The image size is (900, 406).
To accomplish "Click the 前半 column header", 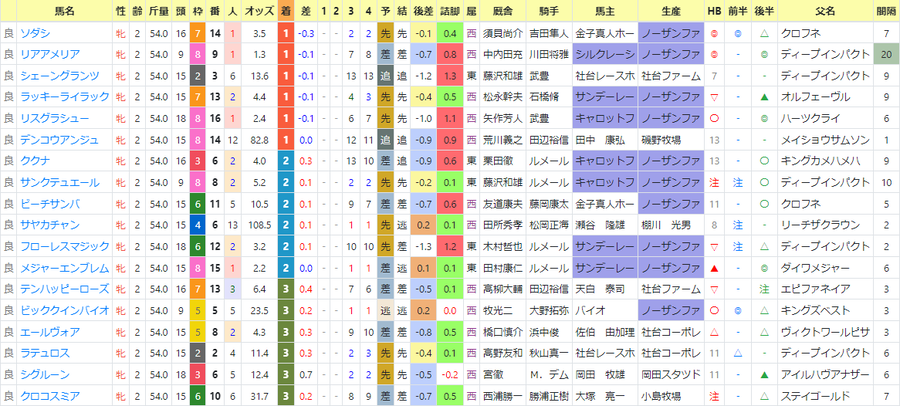I will (x=738, y=11).
